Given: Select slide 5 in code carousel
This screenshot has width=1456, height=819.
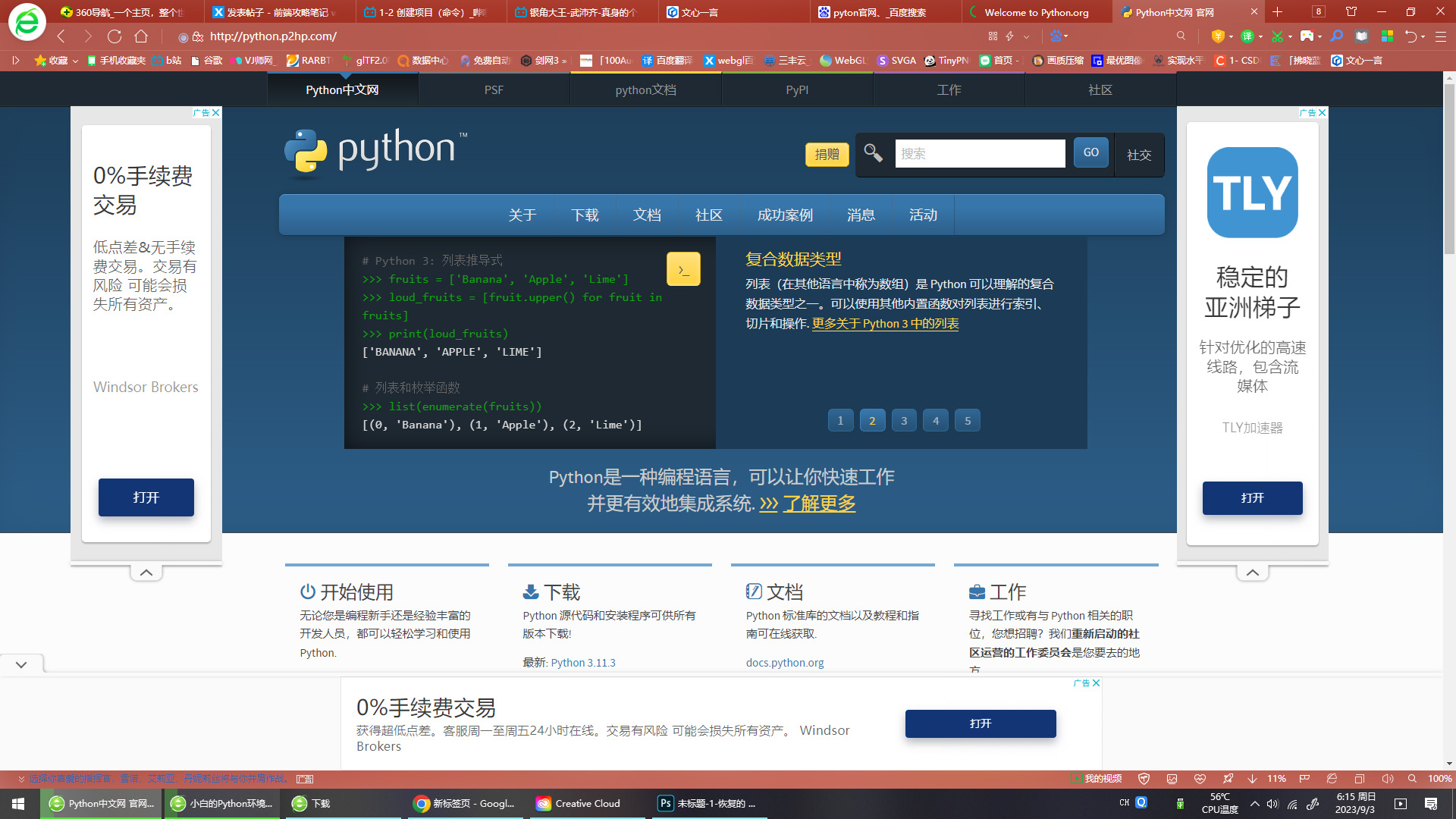Looking at the screenshot, I should click(x=968, y=420).
